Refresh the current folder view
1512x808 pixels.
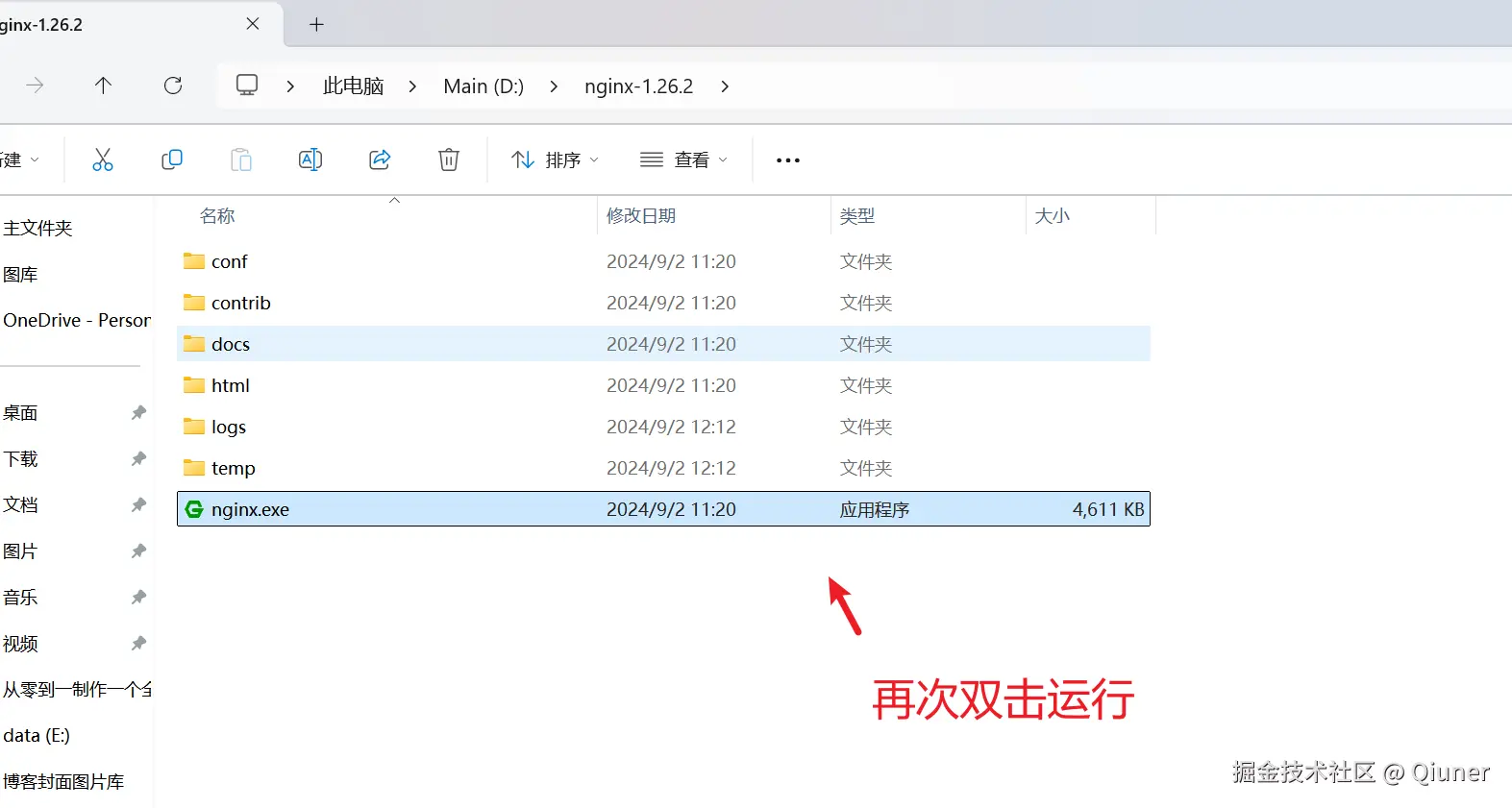(173, 86)
